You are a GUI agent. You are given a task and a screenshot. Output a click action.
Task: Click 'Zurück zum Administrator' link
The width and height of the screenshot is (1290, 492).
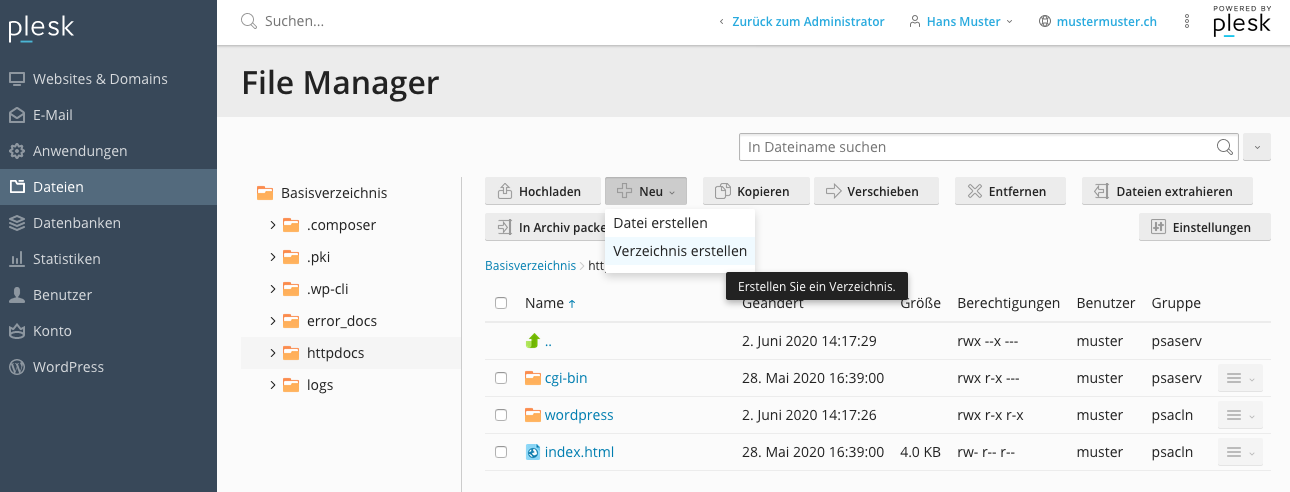pyautogui.click(x=807, y=21)
